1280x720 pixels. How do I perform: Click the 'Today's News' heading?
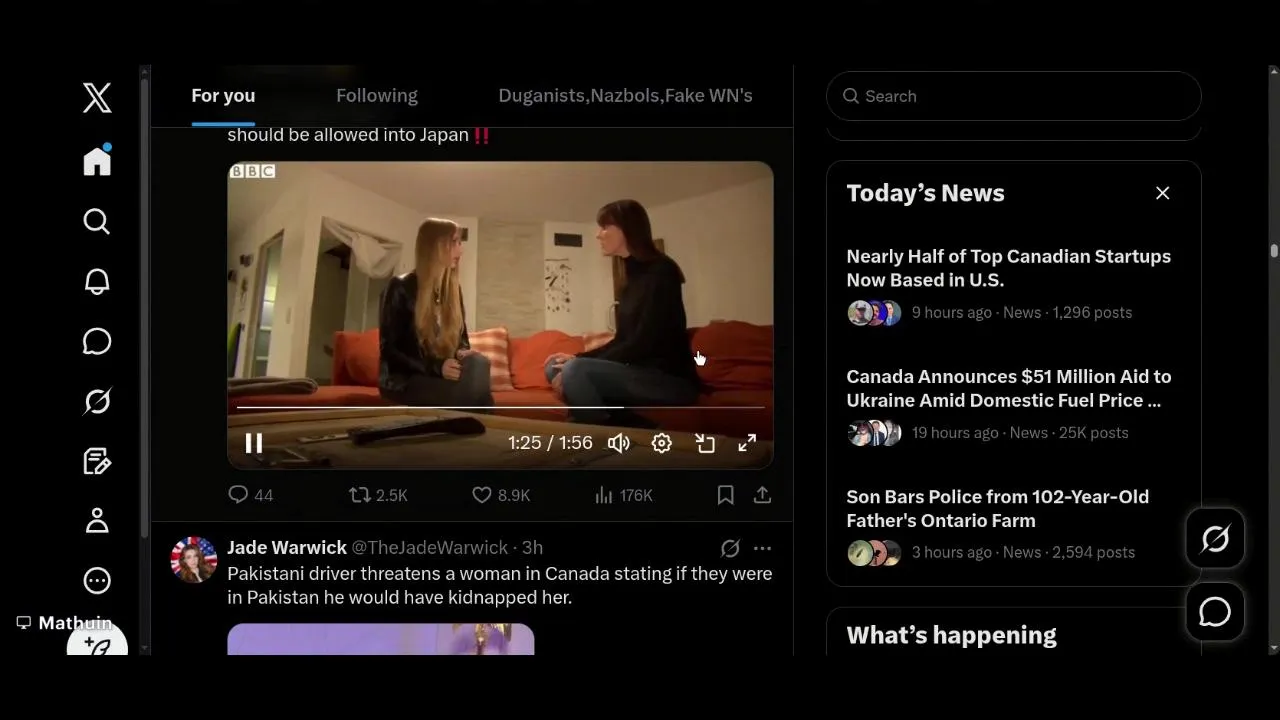(925, 193)
